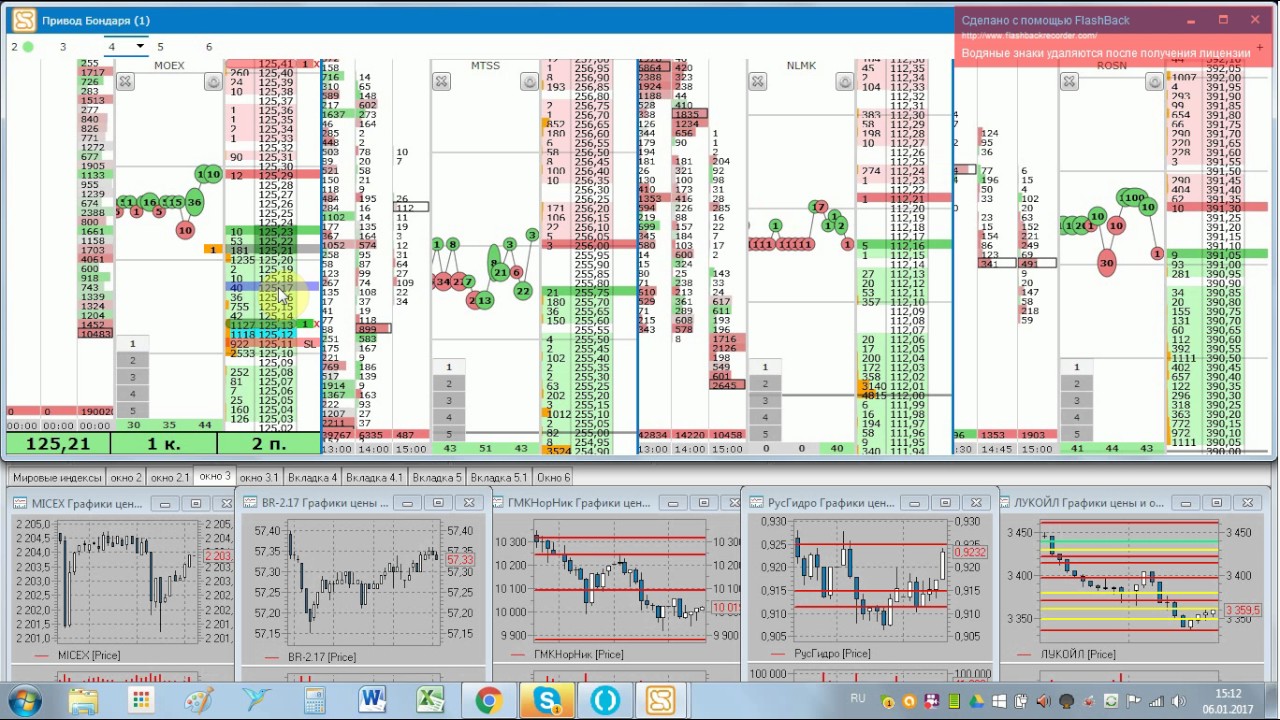Maximize the MICEX chart window
This screenshot has height=720, width=1280.
pyautogui.click(x=196, y=504)
